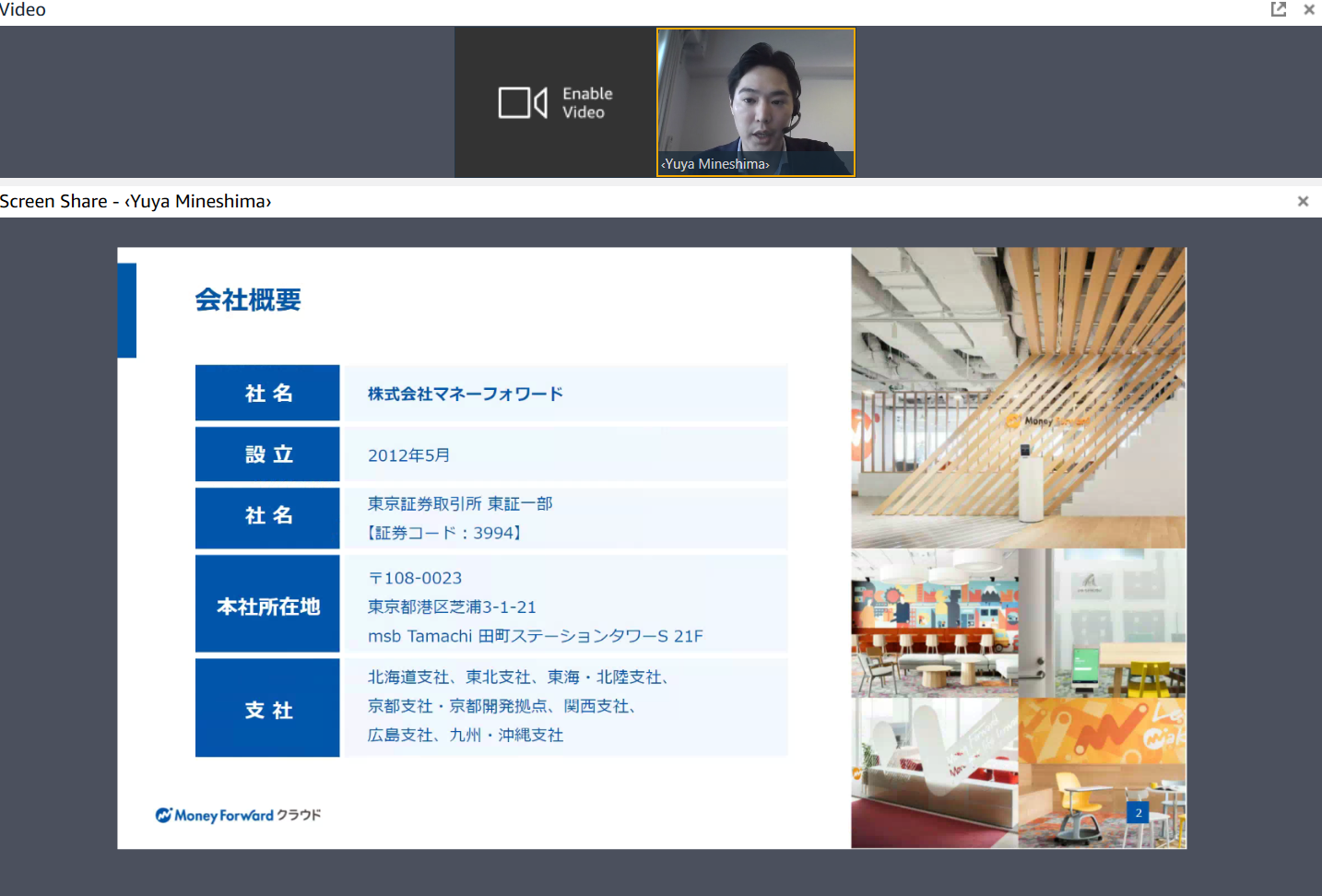The height and width of the screenshot is (896, 1322).
Task: Click the company name 株式会社マネーフォワード
Action: [466, 394]
